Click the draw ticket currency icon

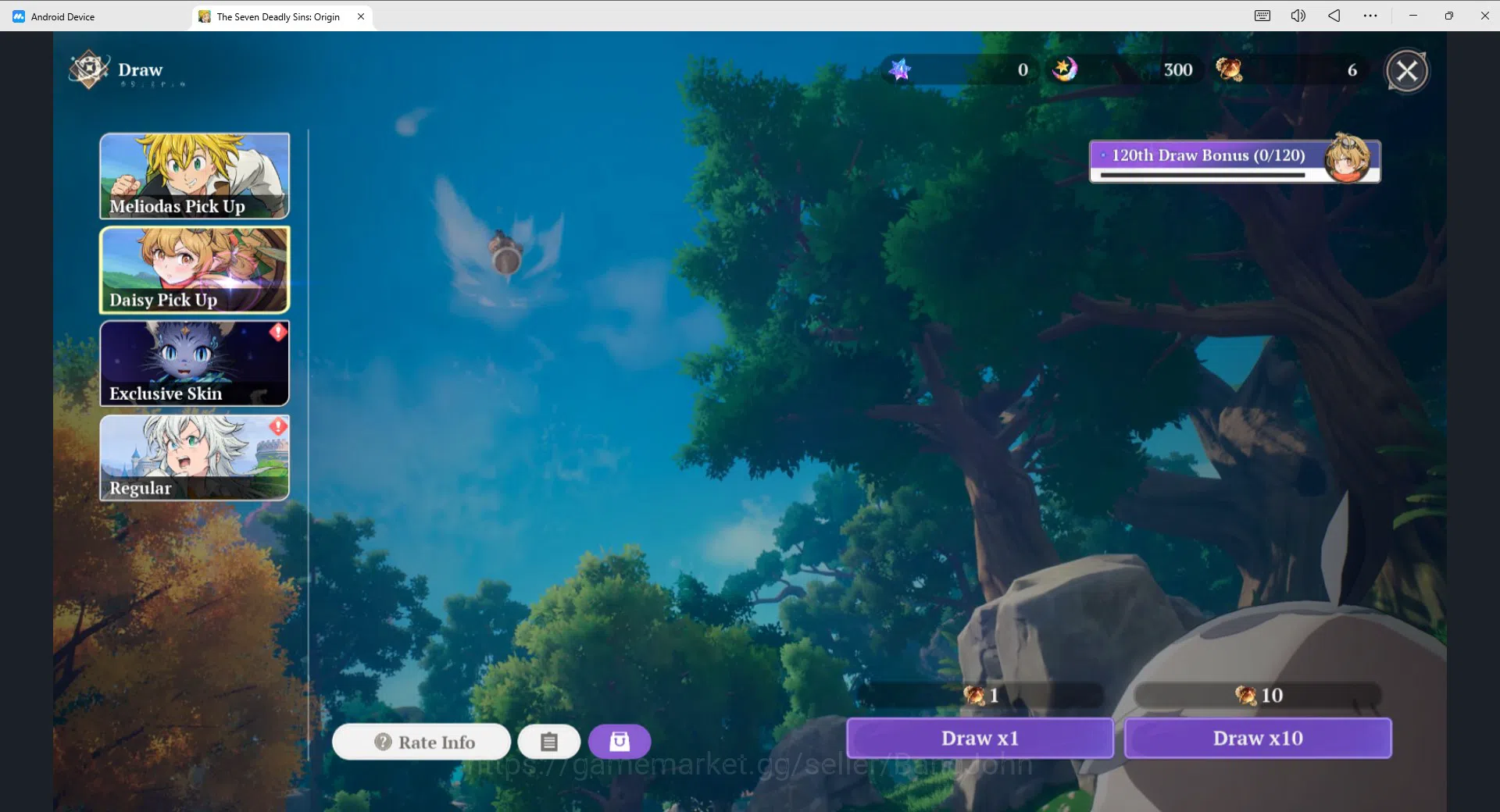point(1229,69)
